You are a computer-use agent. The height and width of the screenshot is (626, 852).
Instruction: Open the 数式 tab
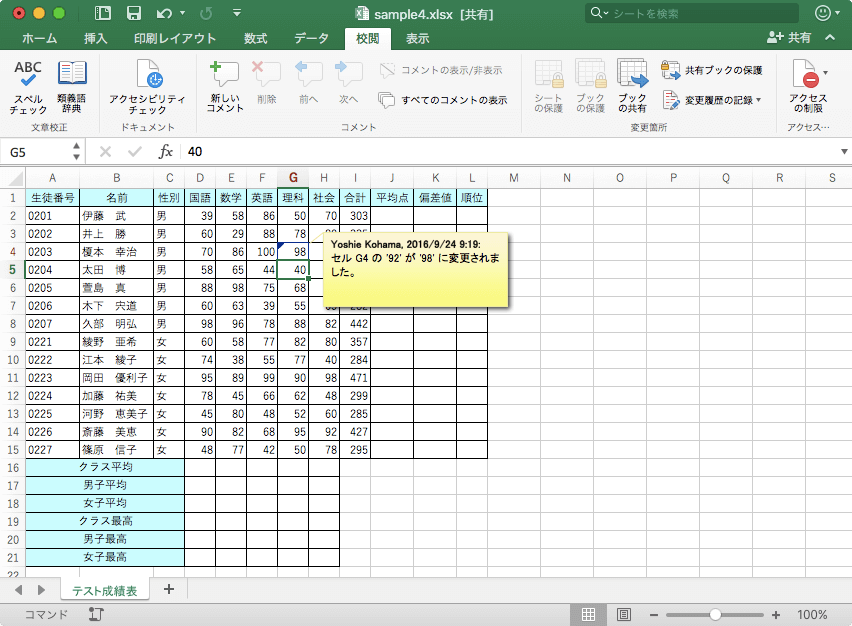point(255,38)
